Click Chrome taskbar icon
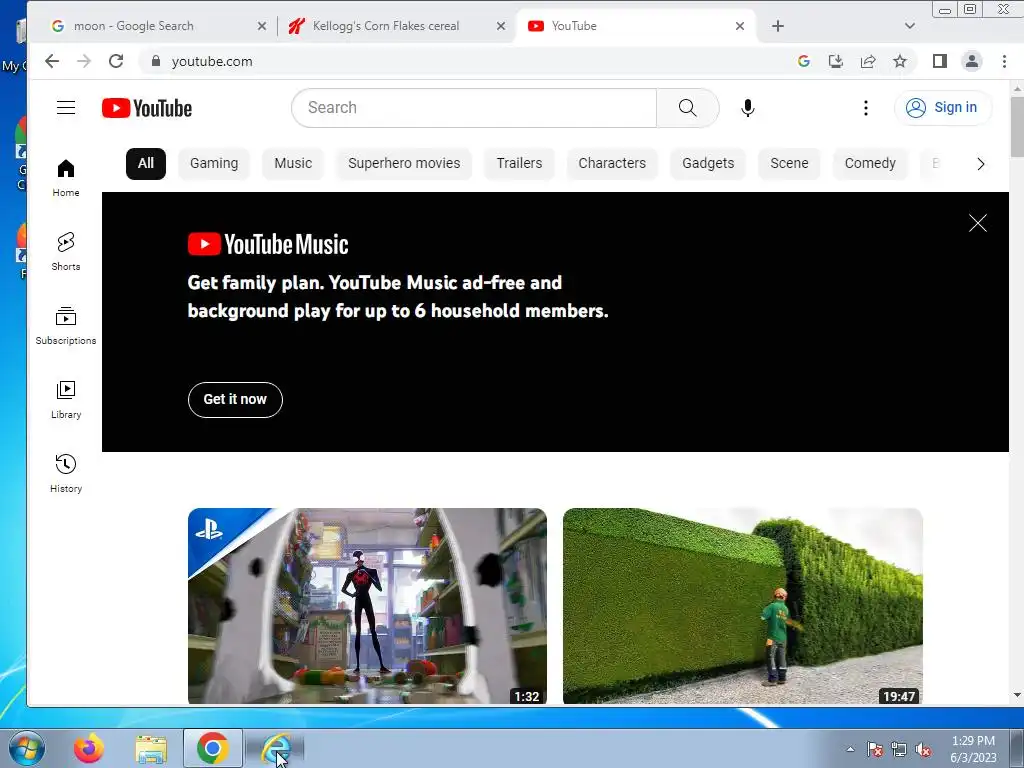1024x768 pixels. pos(213,748)
